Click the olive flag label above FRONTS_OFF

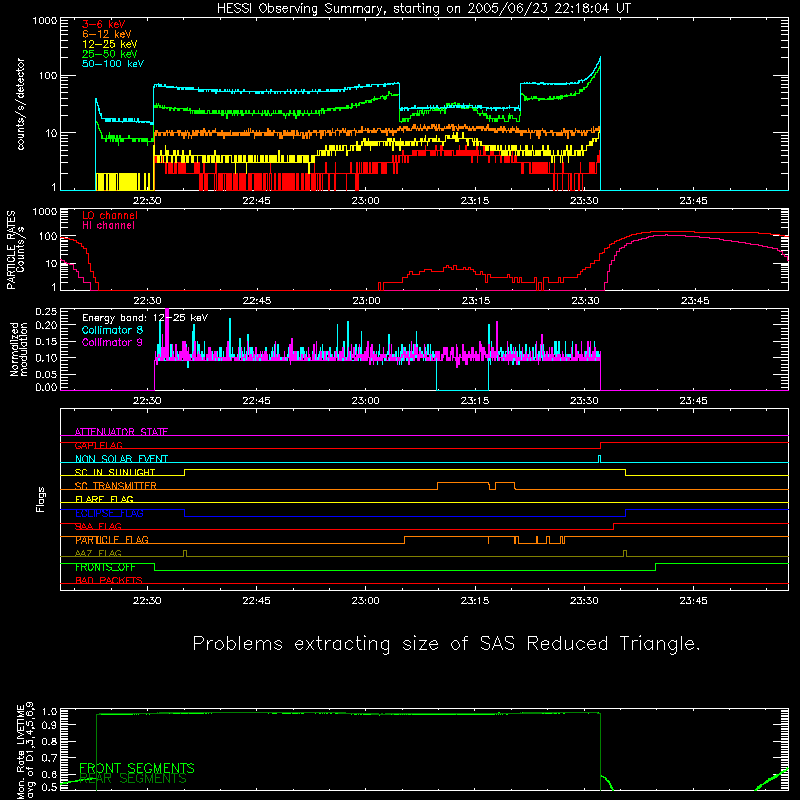98,553
